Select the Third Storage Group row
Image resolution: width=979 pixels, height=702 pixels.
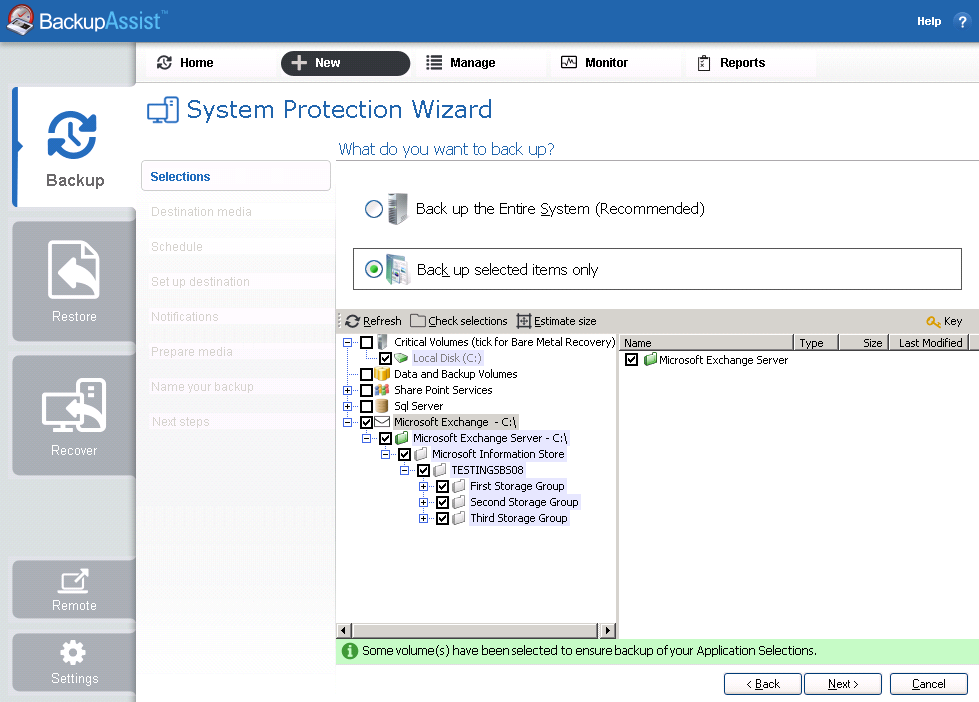[x=519, y=518]
